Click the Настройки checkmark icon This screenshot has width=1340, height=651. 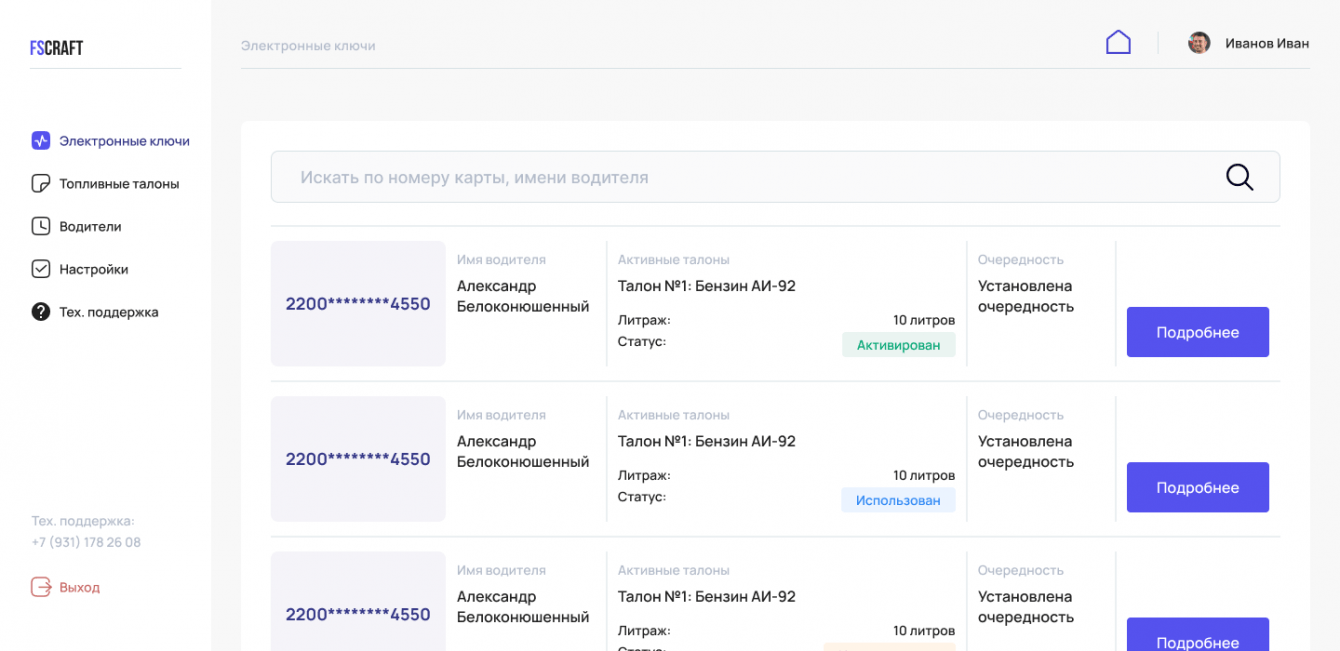[41, 269]
